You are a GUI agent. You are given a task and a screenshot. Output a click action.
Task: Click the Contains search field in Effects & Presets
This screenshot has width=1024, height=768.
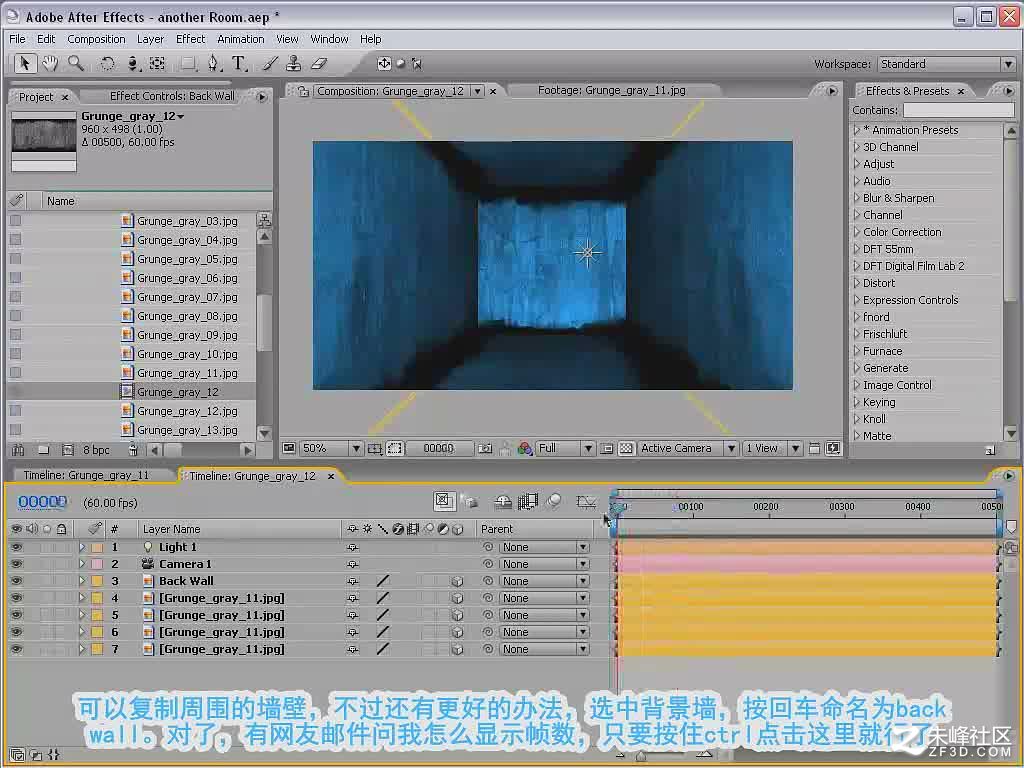coord(959,110)
